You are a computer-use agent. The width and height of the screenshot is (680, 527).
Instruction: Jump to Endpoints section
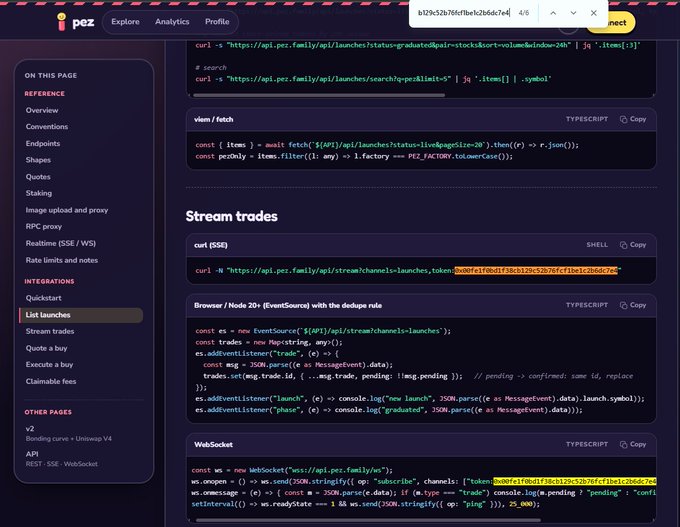pos(43,144)
